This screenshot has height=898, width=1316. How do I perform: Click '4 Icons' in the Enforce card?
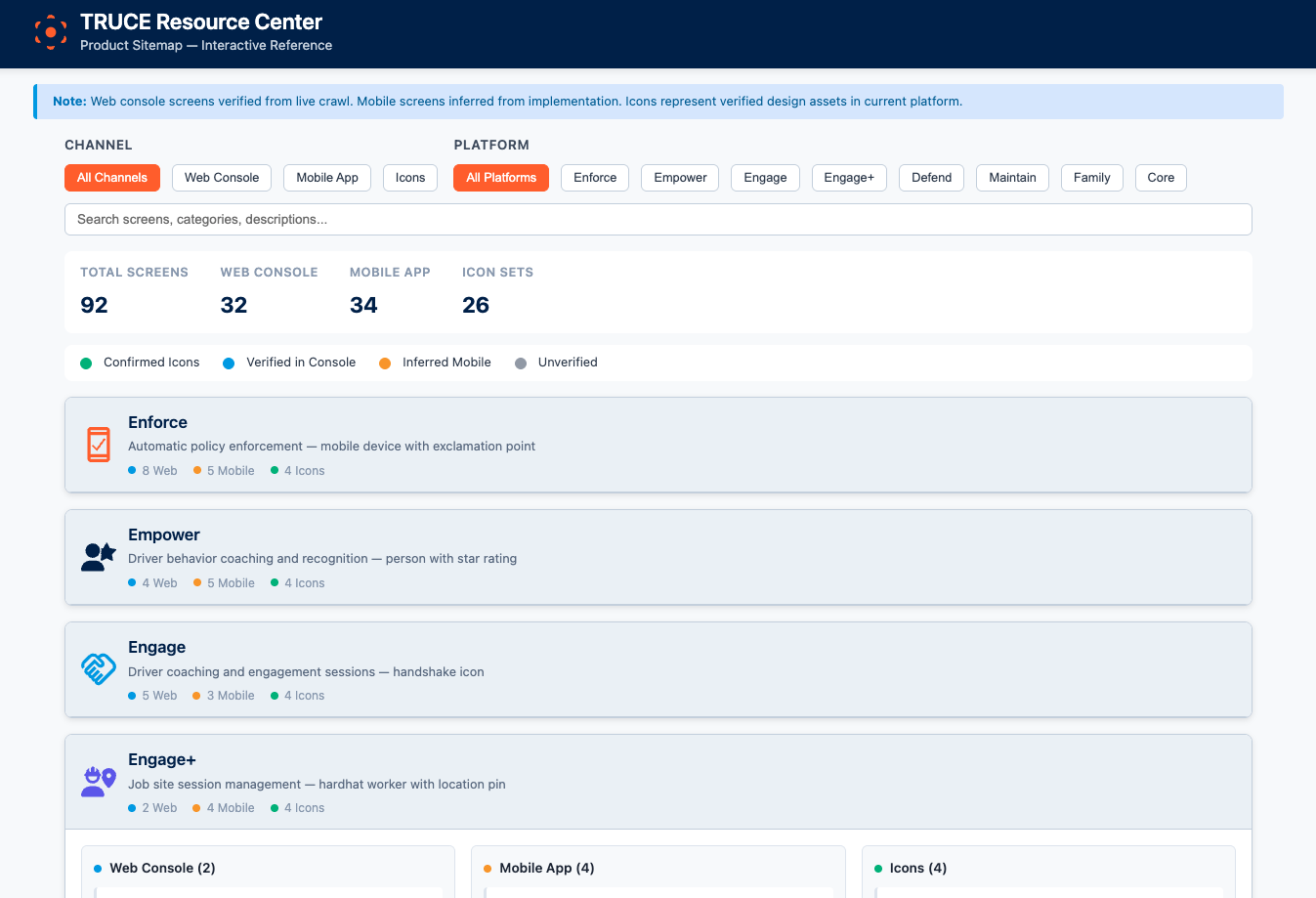point(305,471)
